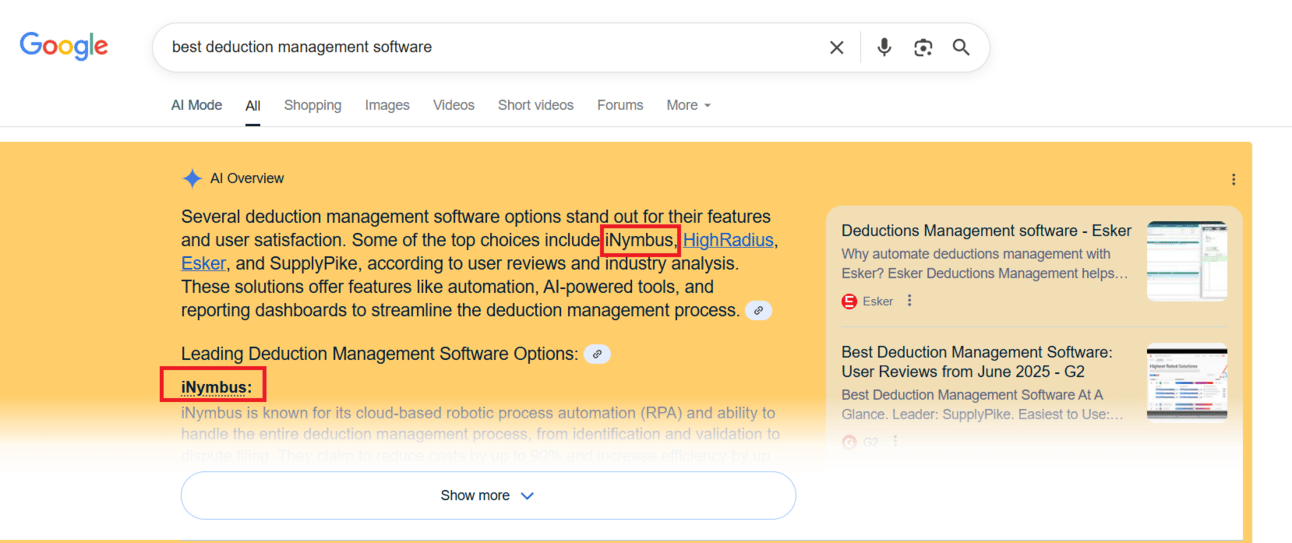Go to the Videos tab
Screen dimensions: 1292x543
[454, 105]
